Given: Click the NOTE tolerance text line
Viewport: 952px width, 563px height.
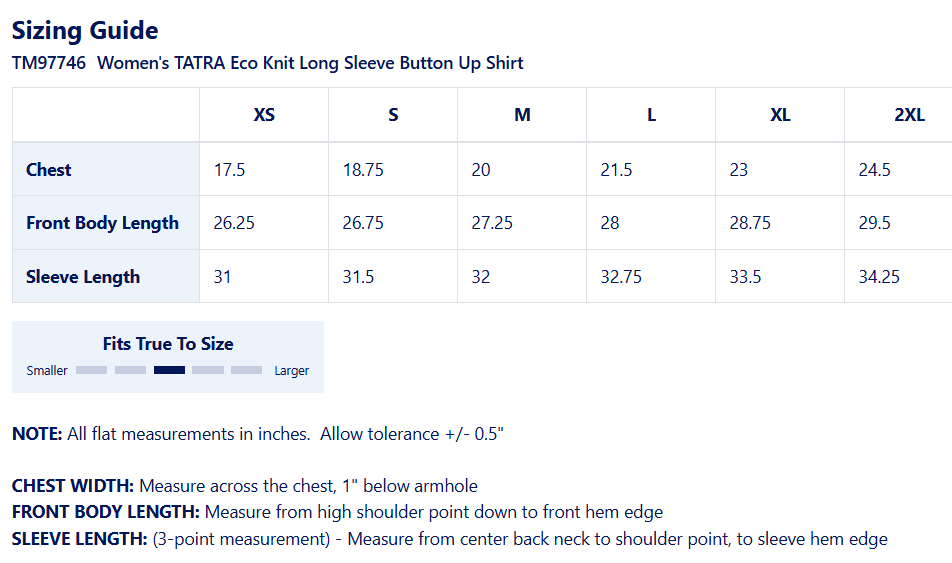Looking at the screenshot, I should tap(258, 434).
